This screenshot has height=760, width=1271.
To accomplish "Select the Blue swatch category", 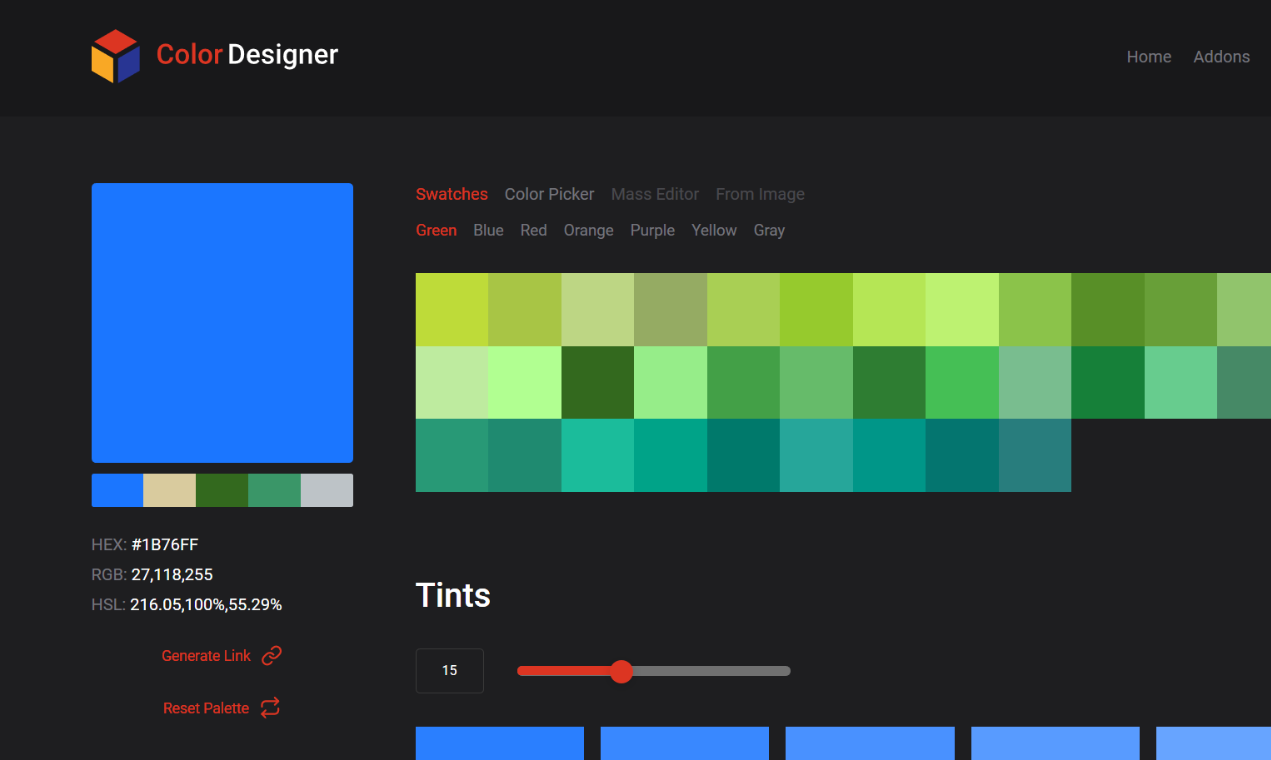I will [x=488, y=230].
